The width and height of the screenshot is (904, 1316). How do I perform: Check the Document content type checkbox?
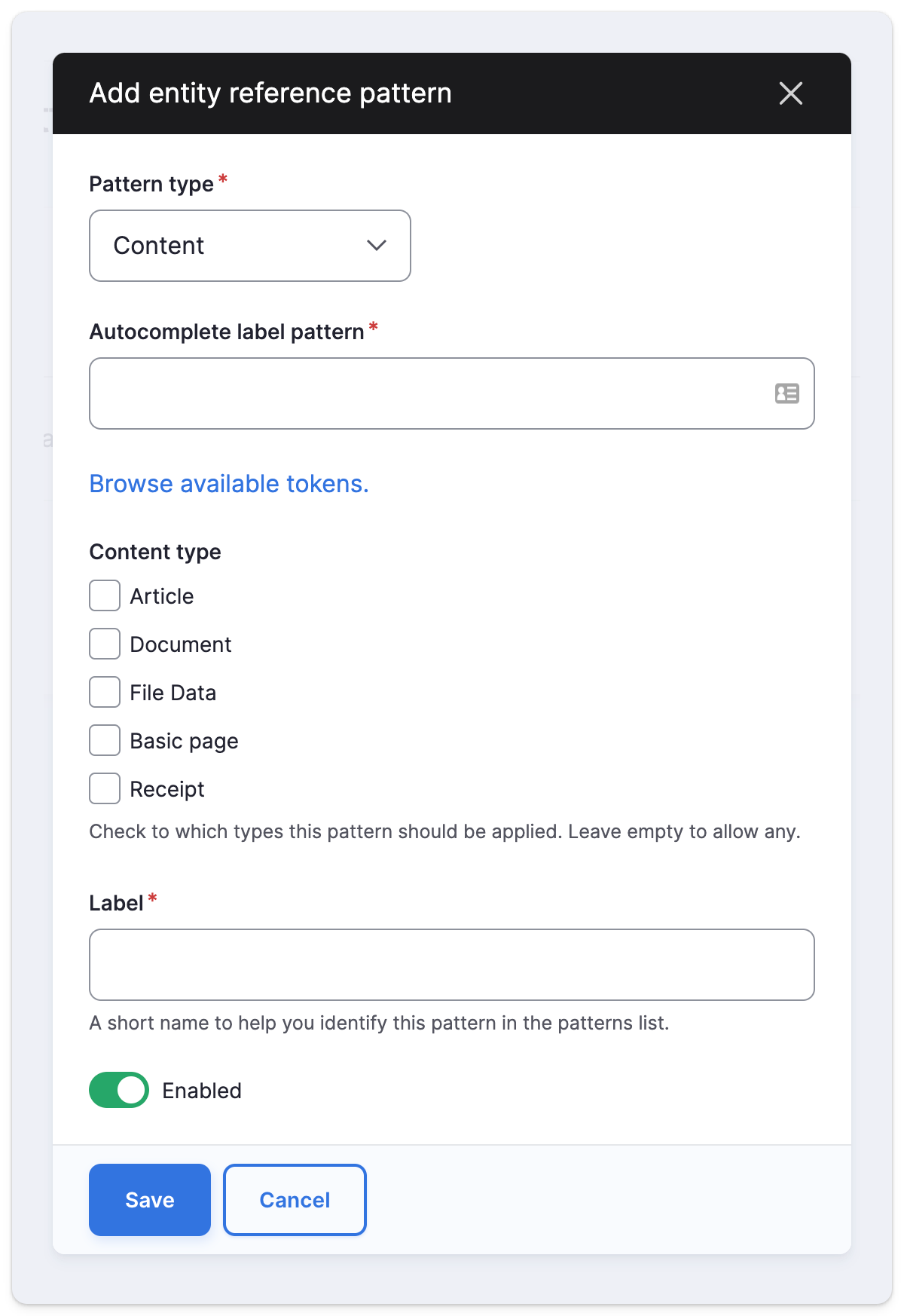click(x=105, y=644)
